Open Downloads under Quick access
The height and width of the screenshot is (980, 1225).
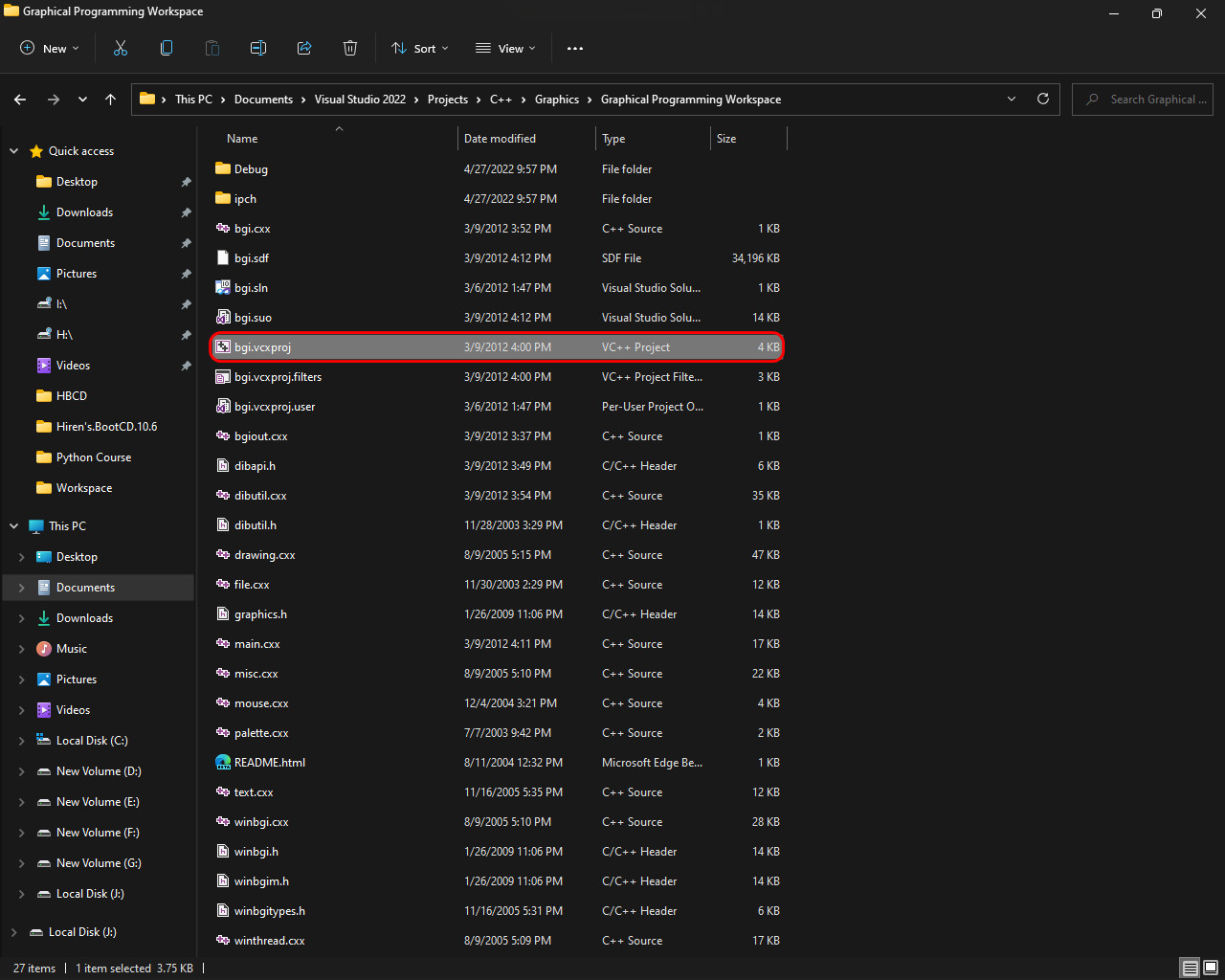pos(84,212)
